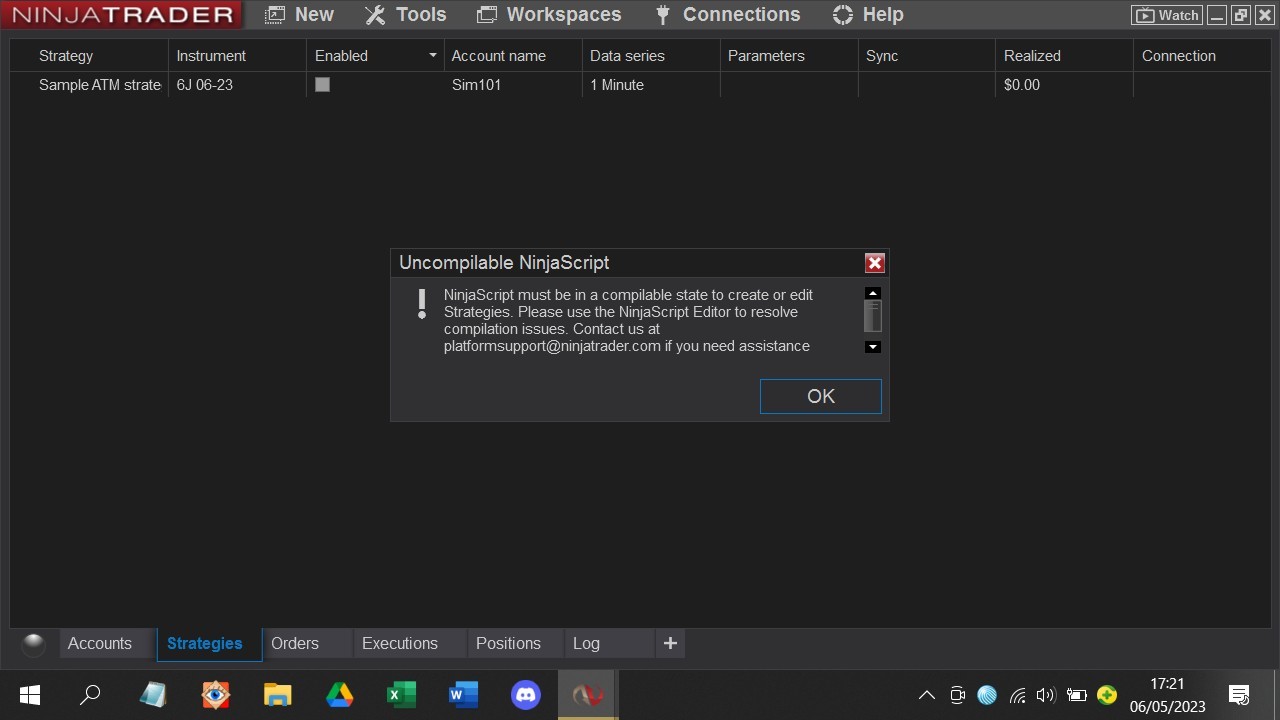This screenshot has height=720, width=1280.
Task: Click the NinjaTrader logo
Action: [x=122, y=15]
